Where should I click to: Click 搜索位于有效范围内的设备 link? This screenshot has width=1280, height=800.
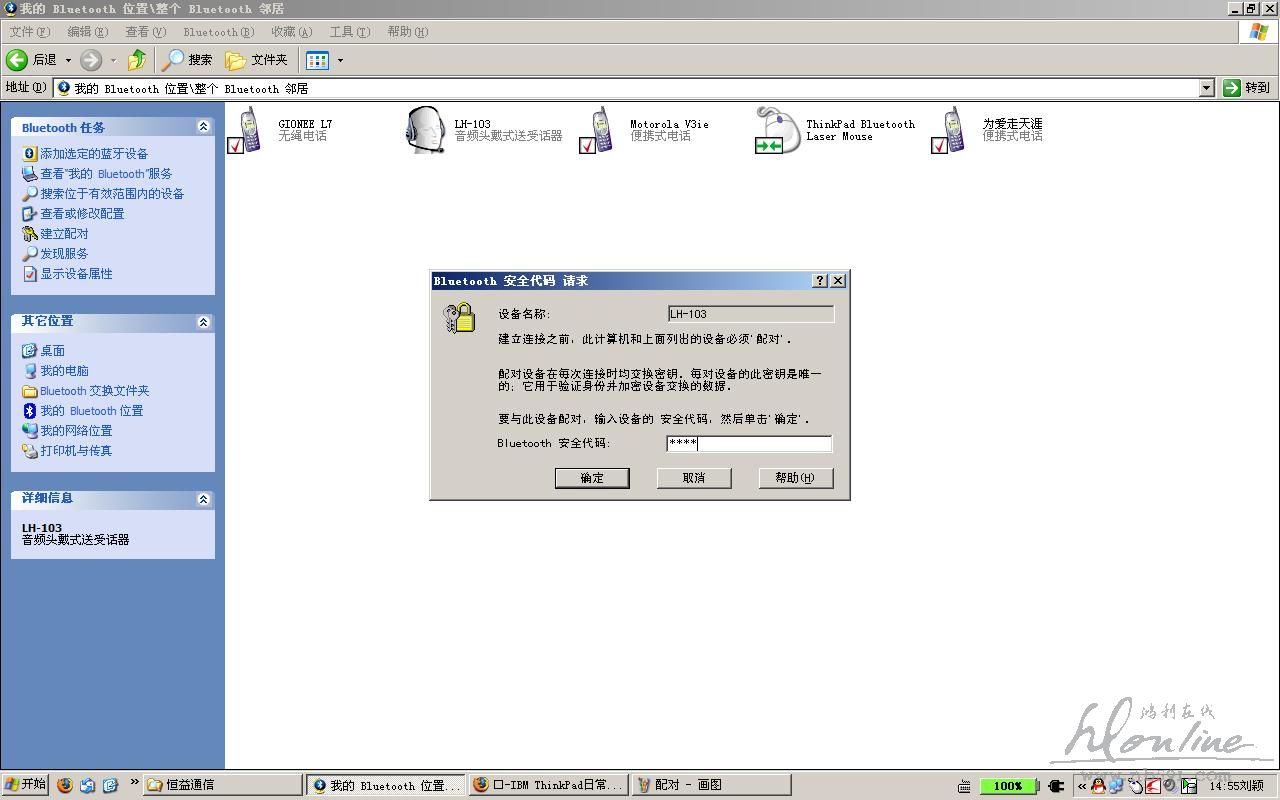(x=112, y=194)
